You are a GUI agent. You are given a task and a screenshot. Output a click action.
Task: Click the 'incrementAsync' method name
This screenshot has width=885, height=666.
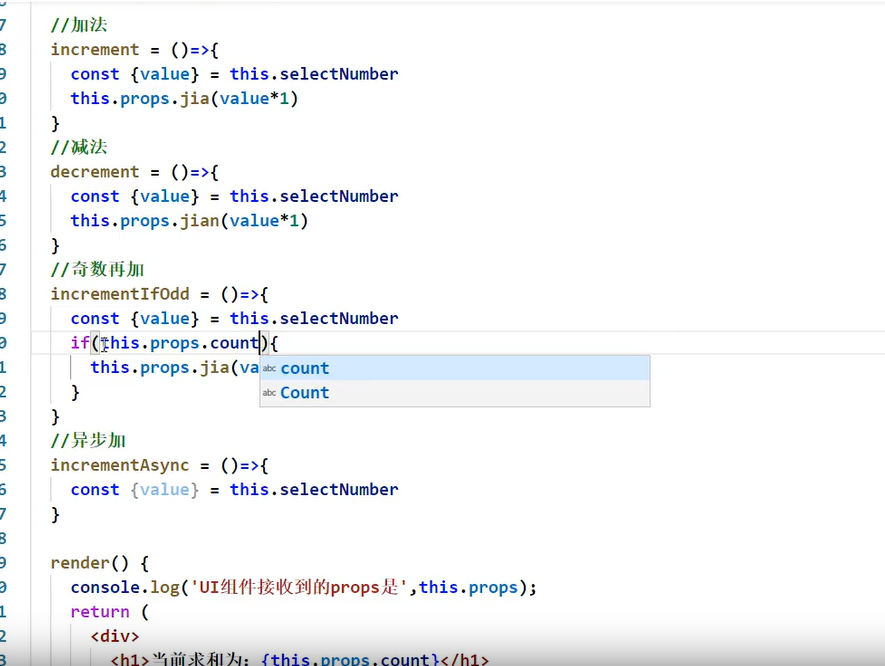pyautogui.click(x=120, y=465)
